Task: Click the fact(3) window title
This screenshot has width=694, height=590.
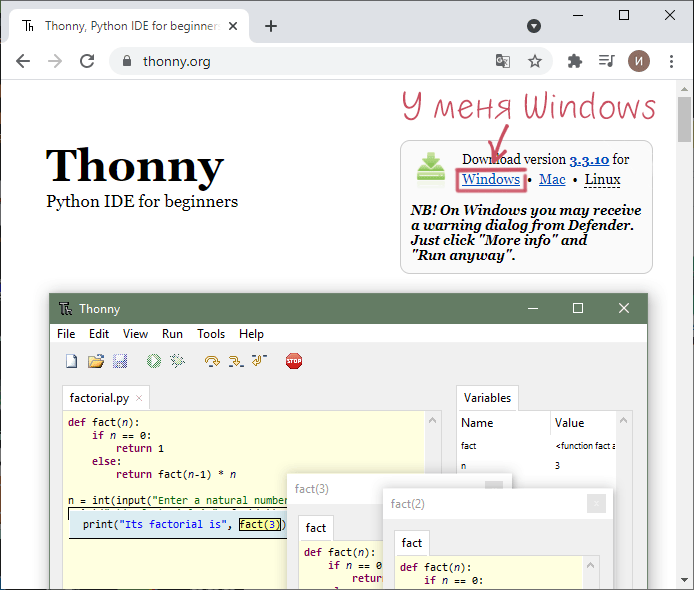Action: pyautogui.click(x=312, y=489)
